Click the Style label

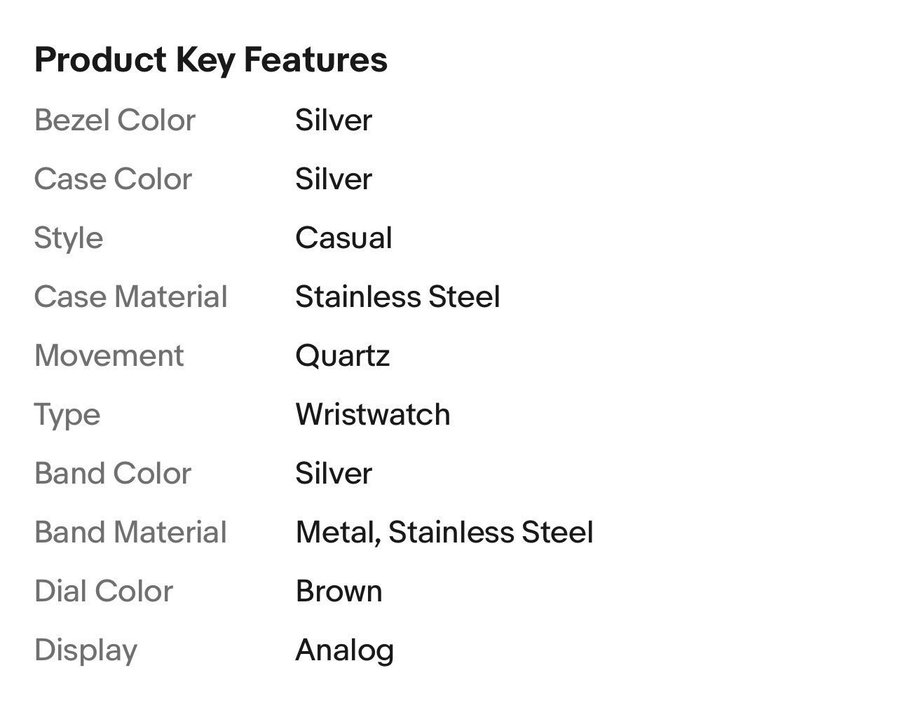coord(68,238)
